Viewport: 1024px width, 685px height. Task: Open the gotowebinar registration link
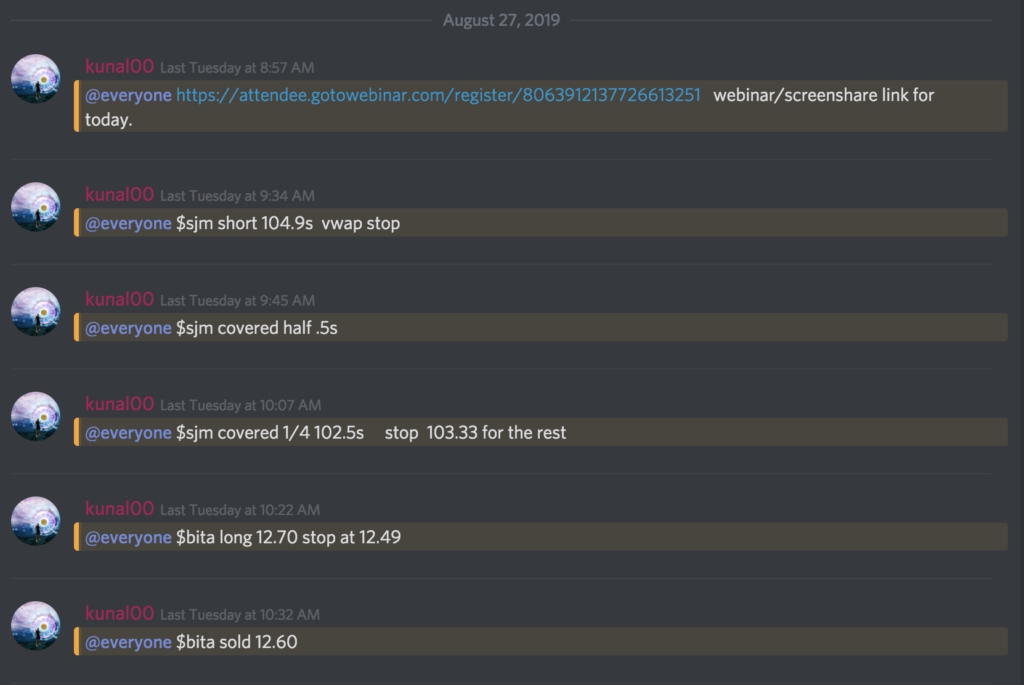[x=438, y=95]
